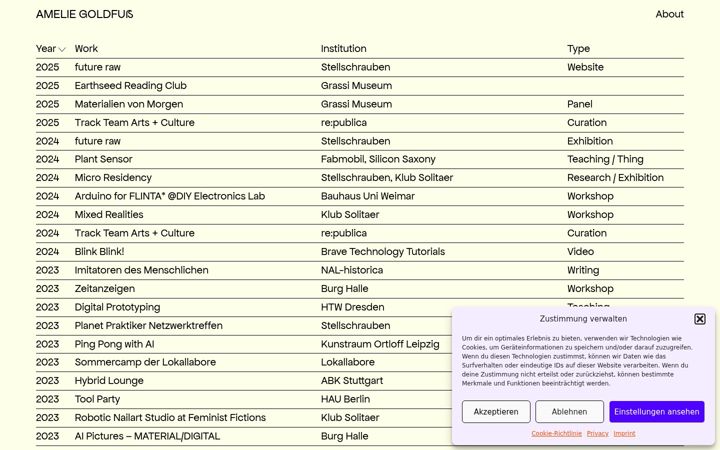The image size is (720, 450).
Task: Click NAL-historica institution cell
Action: (x=352, y=270)
